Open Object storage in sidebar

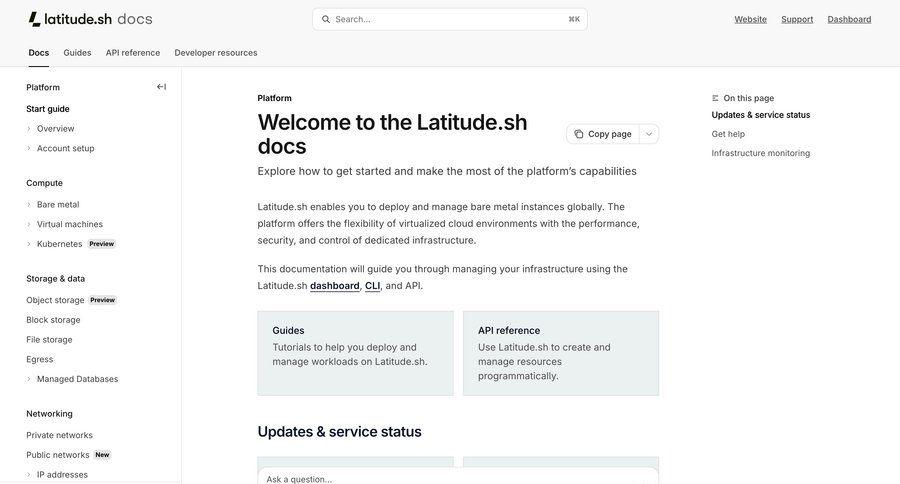click(55, 300)
